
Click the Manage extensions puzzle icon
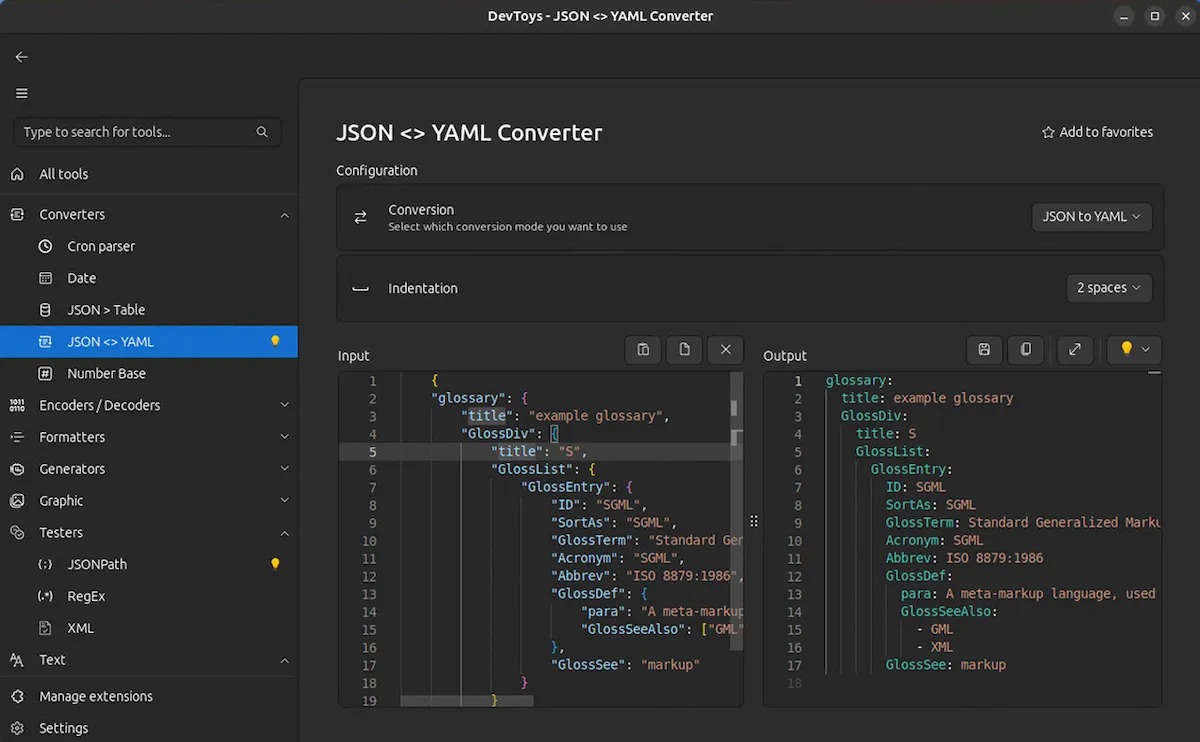click(17, 696)
